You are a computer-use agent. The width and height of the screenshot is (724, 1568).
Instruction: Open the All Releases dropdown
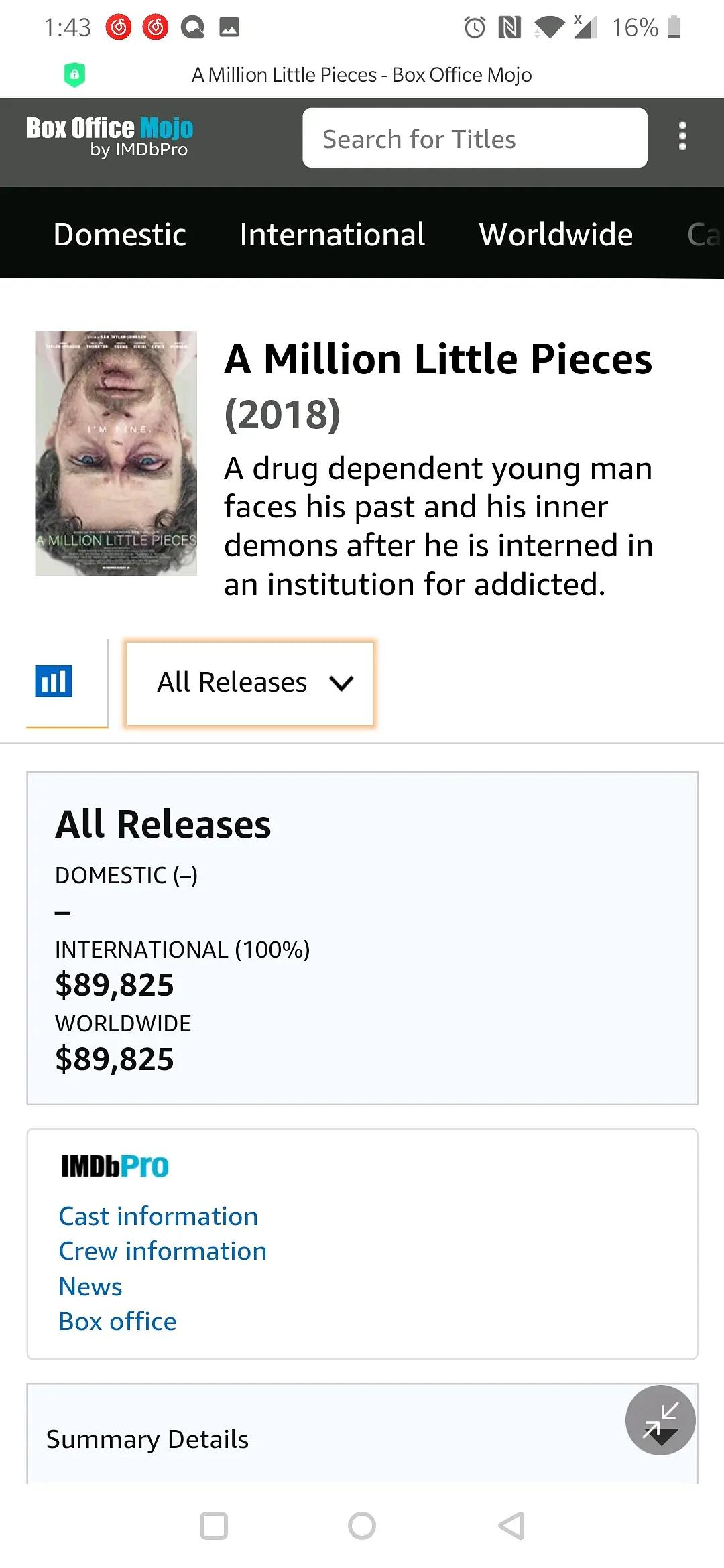pos(249,683)
